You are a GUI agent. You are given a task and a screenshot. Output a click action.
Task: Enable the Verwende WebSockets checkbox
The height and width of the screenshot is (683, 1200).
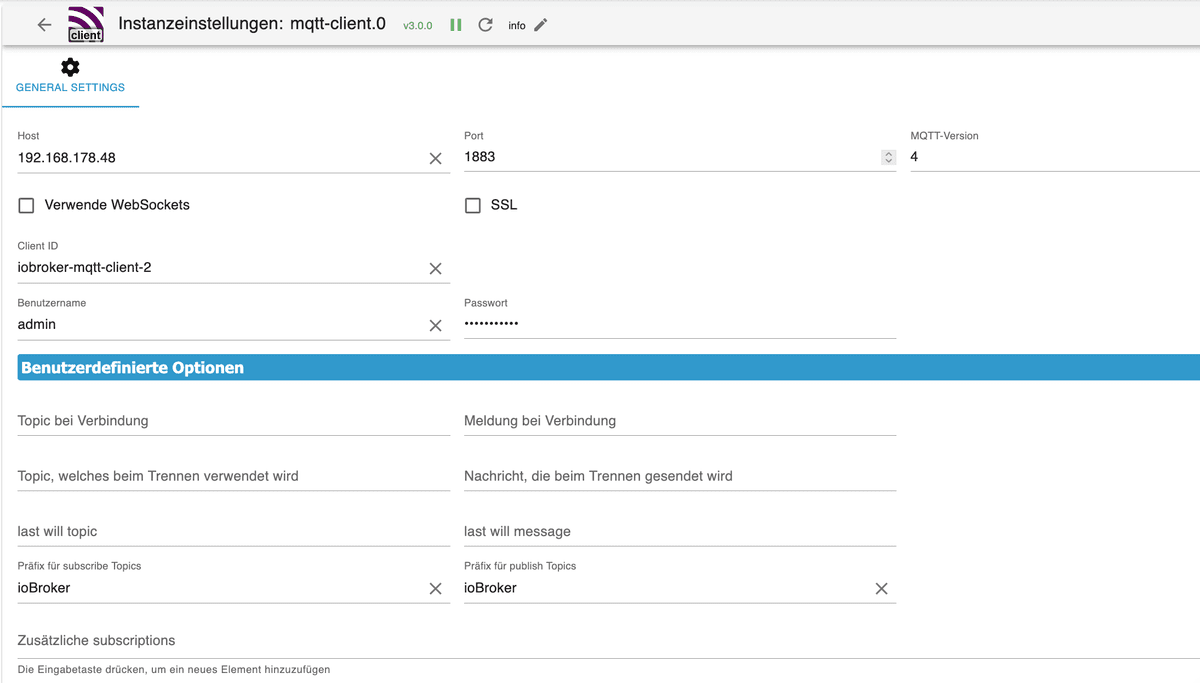coord(25,205)
